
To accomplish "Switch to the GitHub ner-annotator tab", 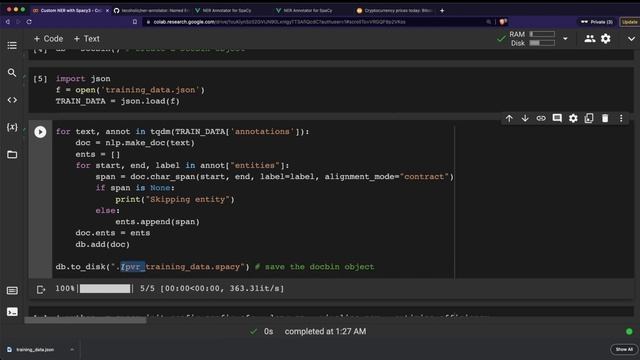I will point(152,10).
